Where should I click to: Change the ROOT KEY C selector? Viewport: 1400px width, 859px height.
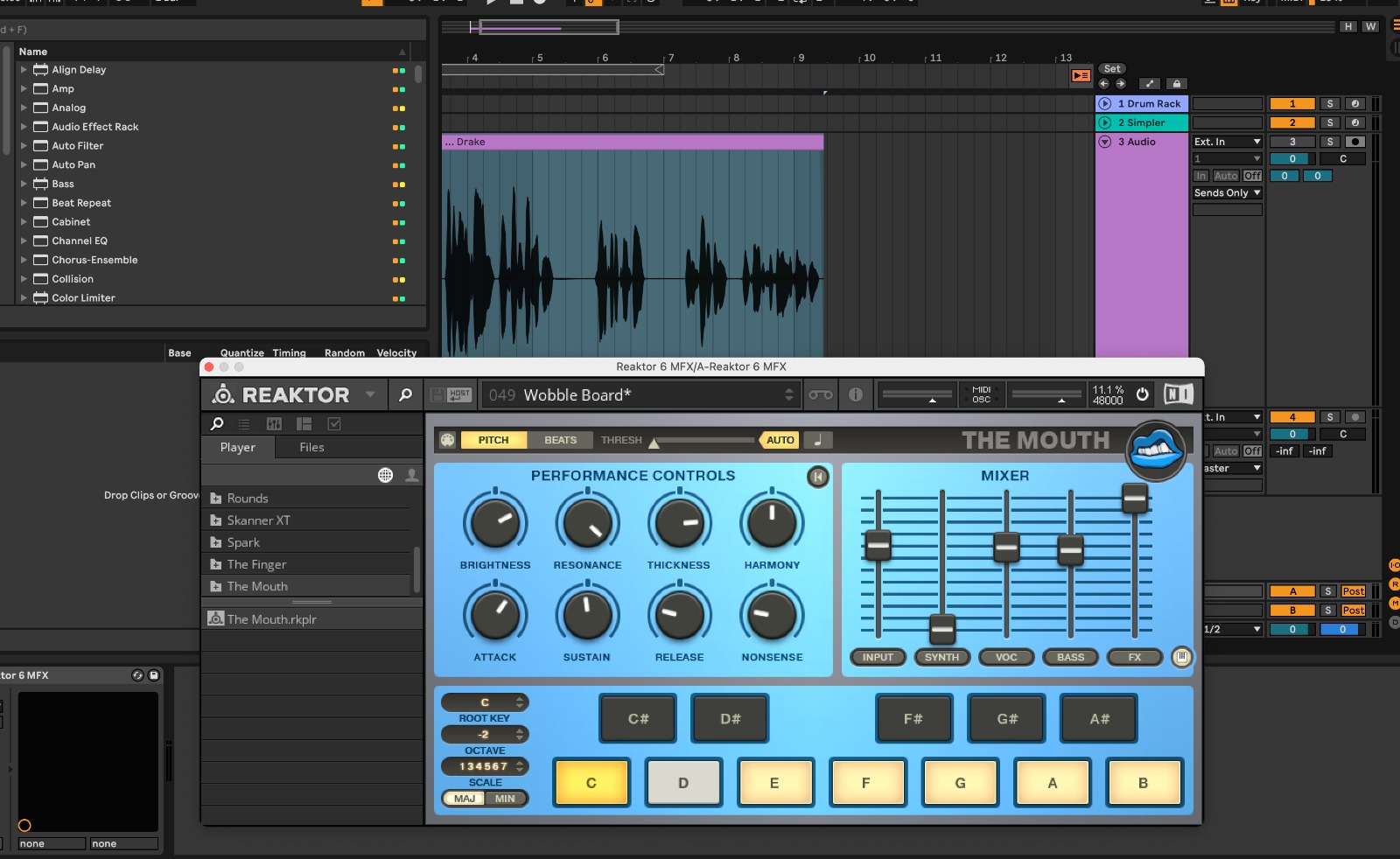tap(485, 702)
